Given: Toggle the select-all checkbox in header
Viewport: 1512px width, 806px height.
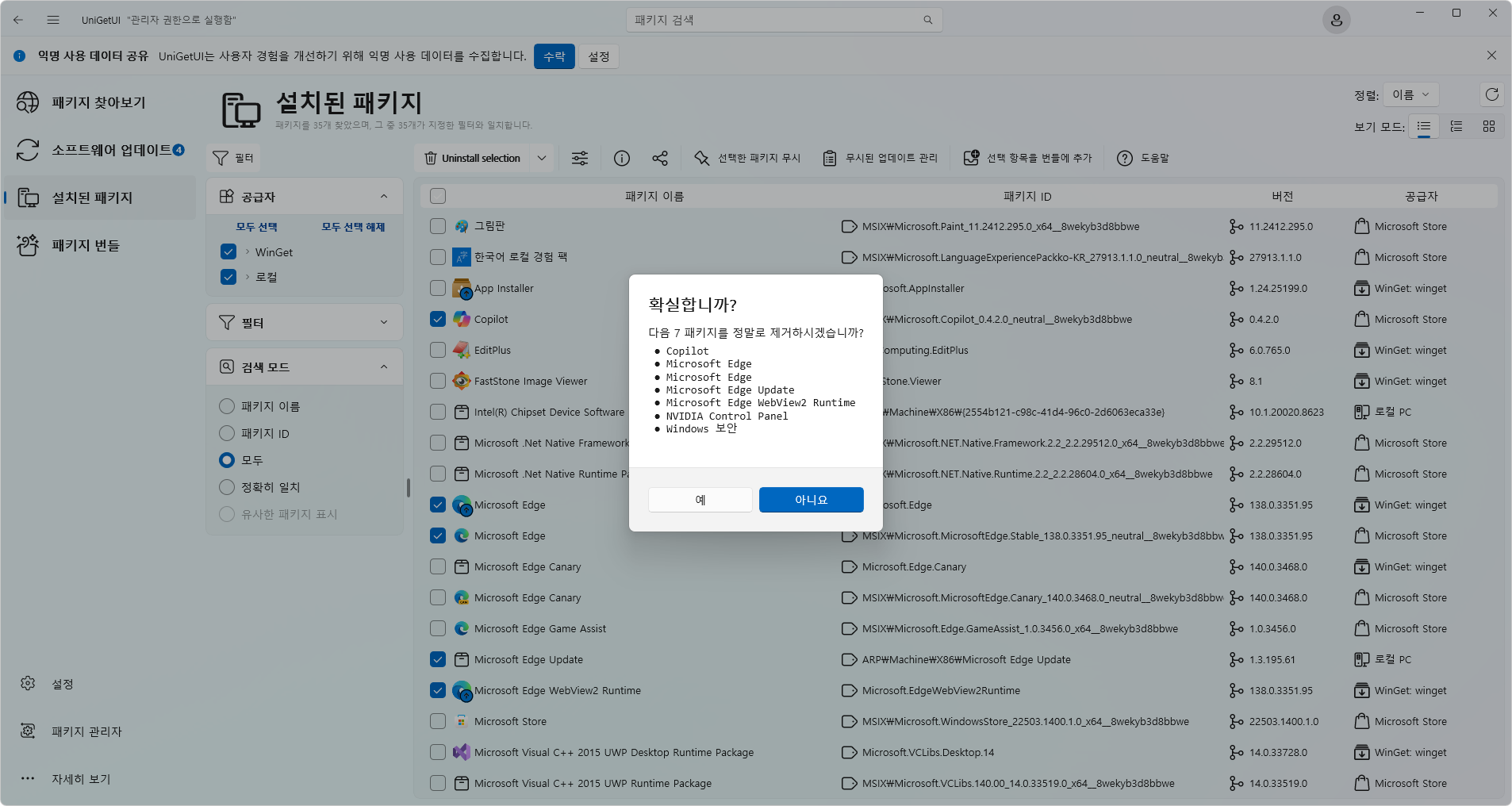Looking at the screenshot, I should (438, 196).
